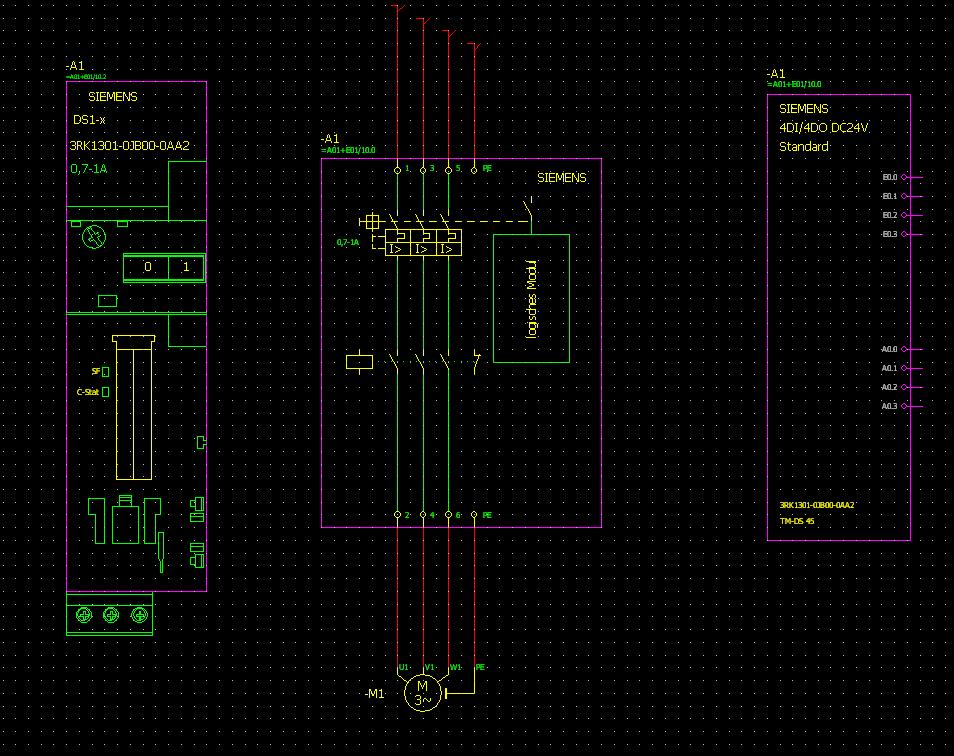The image size is (954, 756).
Task: Click the U1 motor connection label
Action: tap(403, 667)
